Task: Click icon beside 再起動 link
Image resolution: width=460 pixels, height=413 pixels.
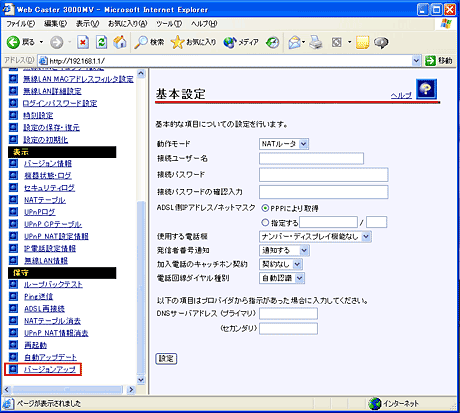Action: (13, 345)
